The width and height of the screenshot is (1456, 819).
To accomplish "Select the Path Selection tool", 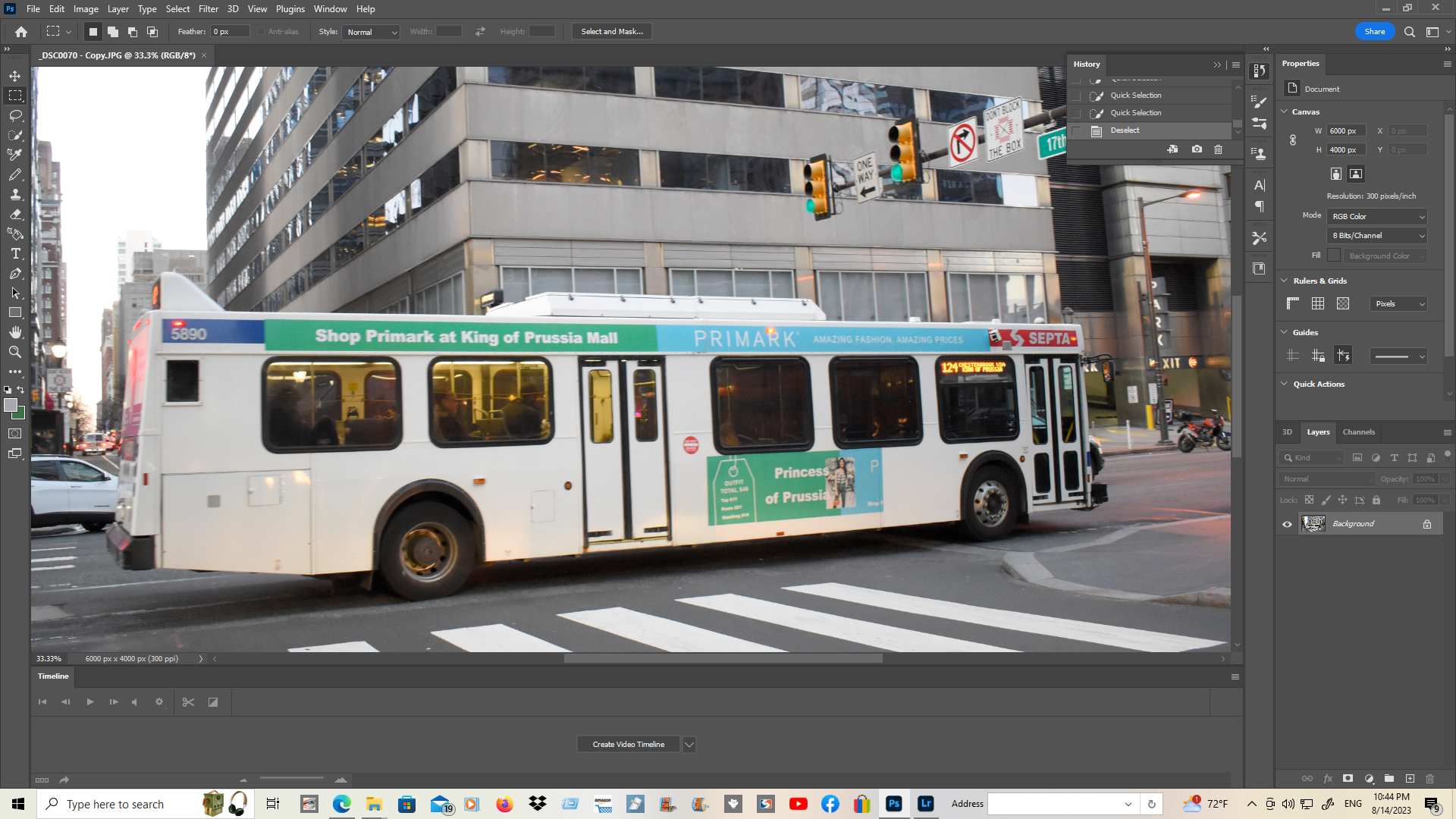I will (x=15, y=293).
